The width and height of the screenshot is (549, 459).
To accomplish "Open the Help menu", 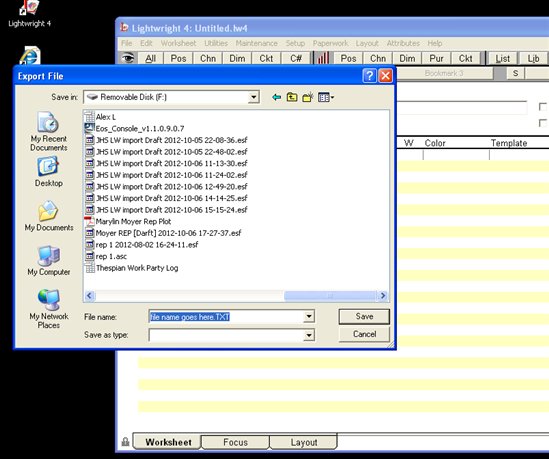I will tap(435, 43).
